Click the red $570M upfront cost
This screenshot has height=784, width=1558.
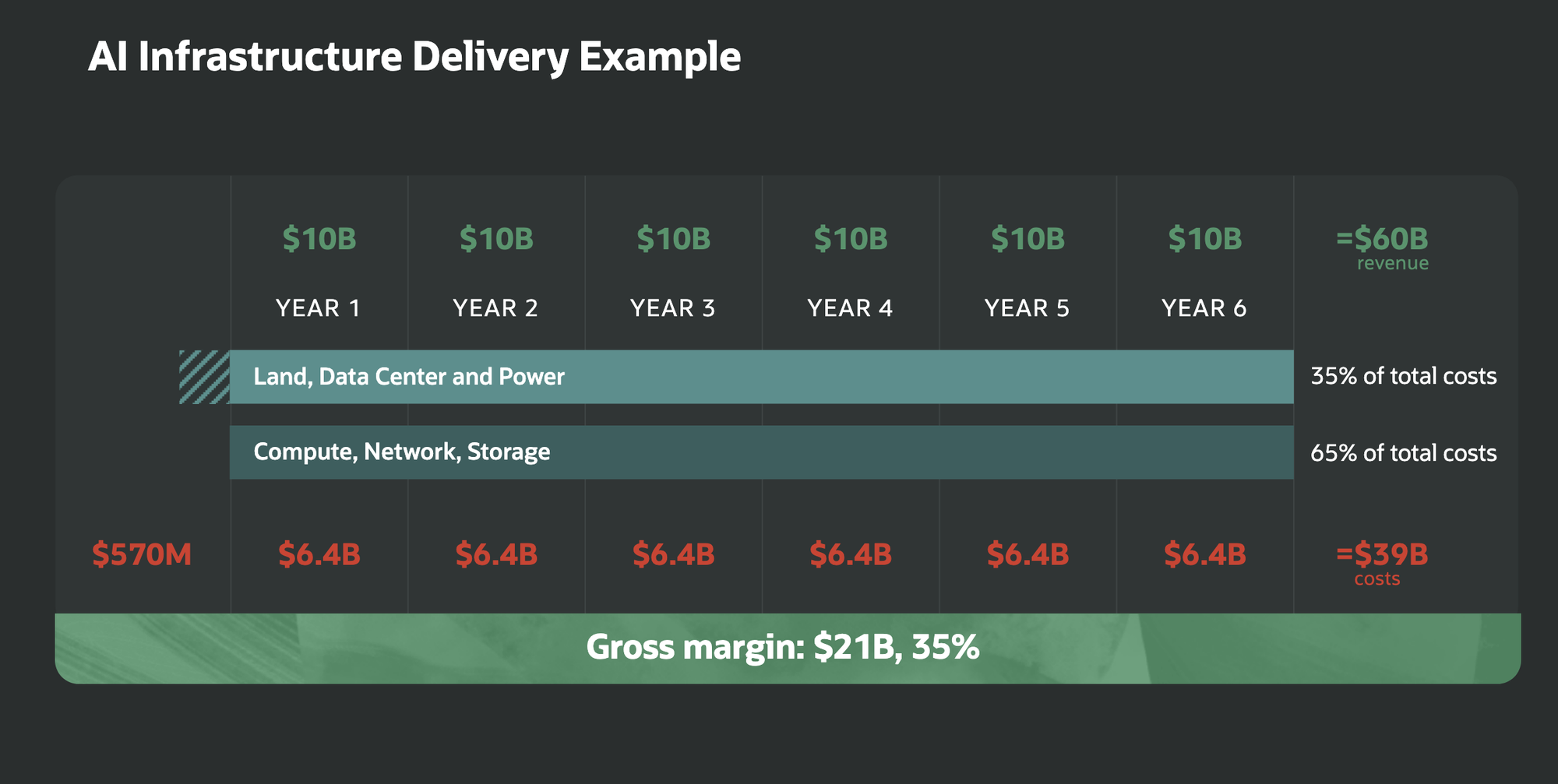pos(142,554)
